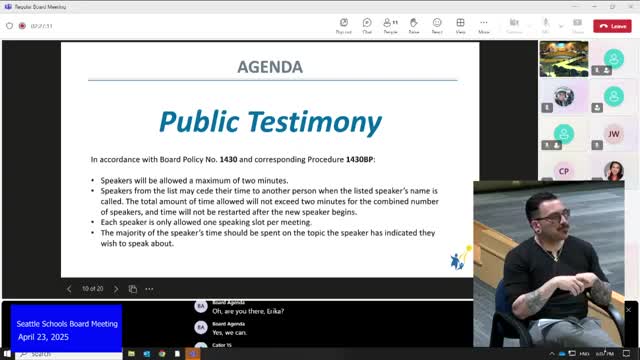Open the React emoji menu
Image resolution: width=640 pixels, height=360 pixels.
point(437,26)
